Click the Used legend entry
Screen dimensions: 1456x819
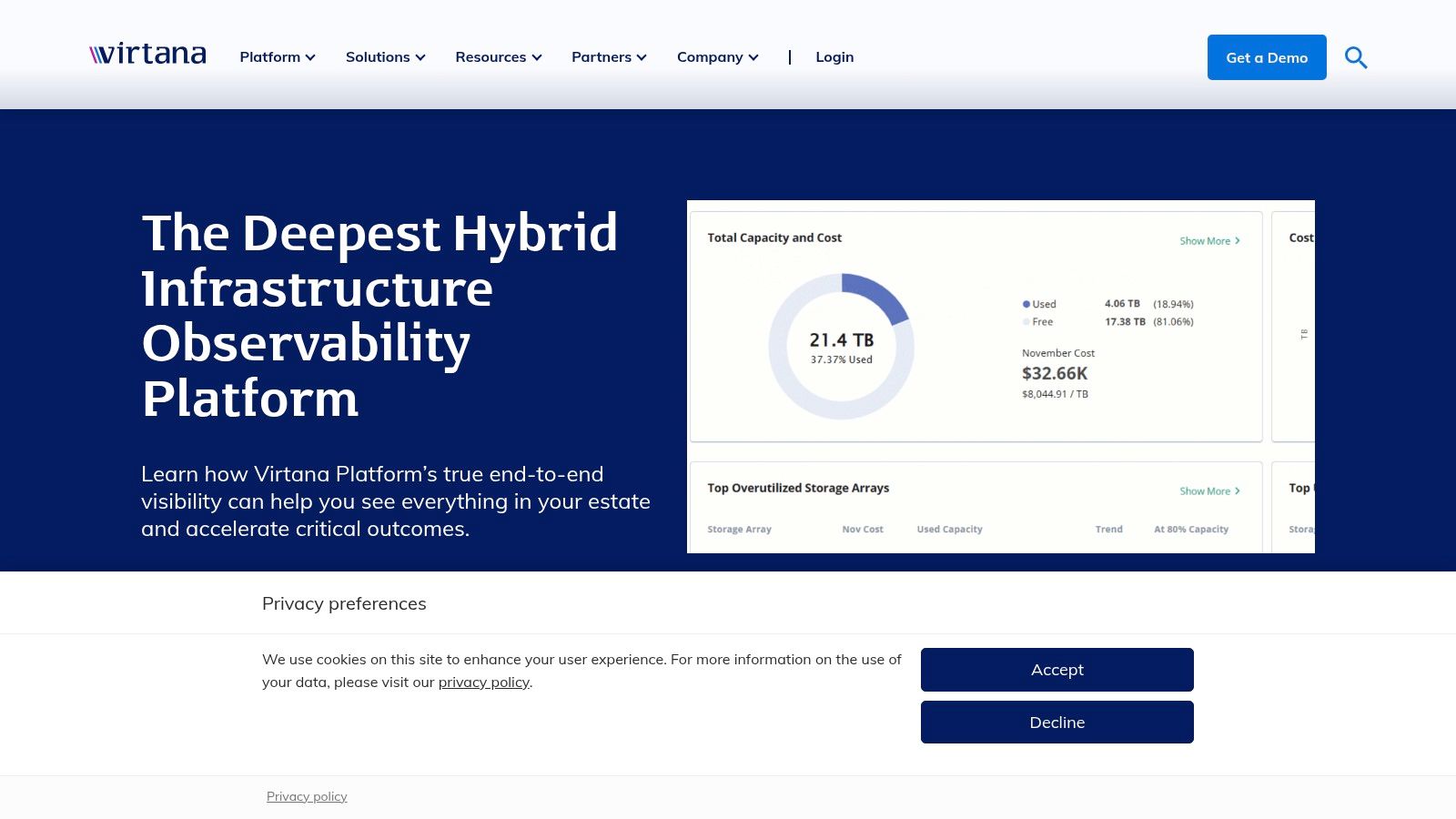(x=1039, y=304)
